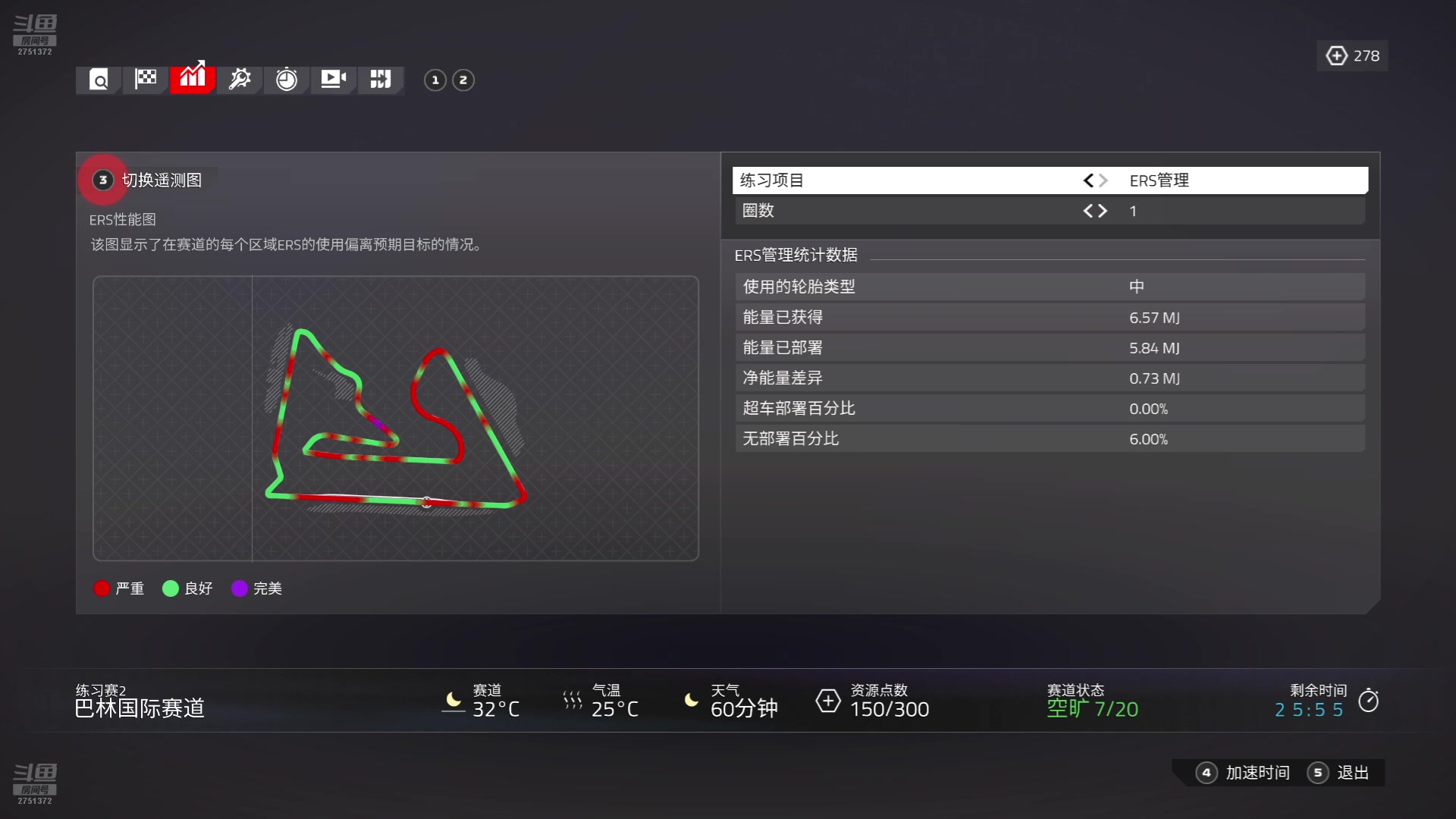Viewport: 1456px width, 819px height.
Task: Select the checkered flag race tab
Action: pos(146,79)
